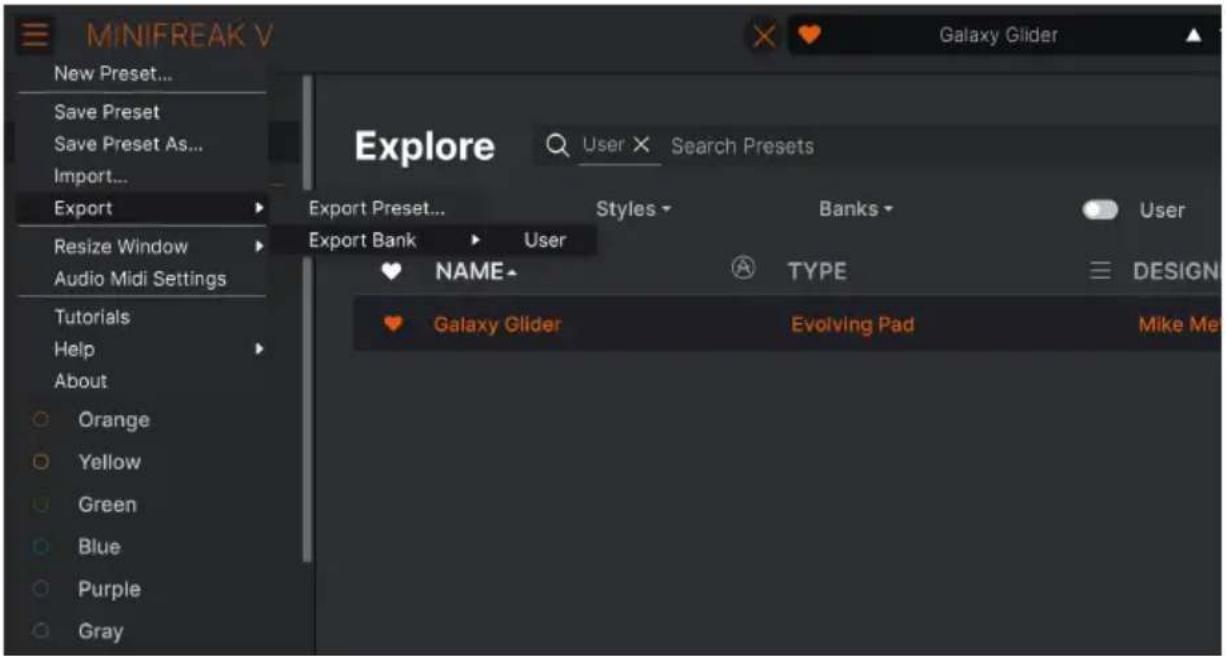Choose New Preset from menu

(113, 73)
